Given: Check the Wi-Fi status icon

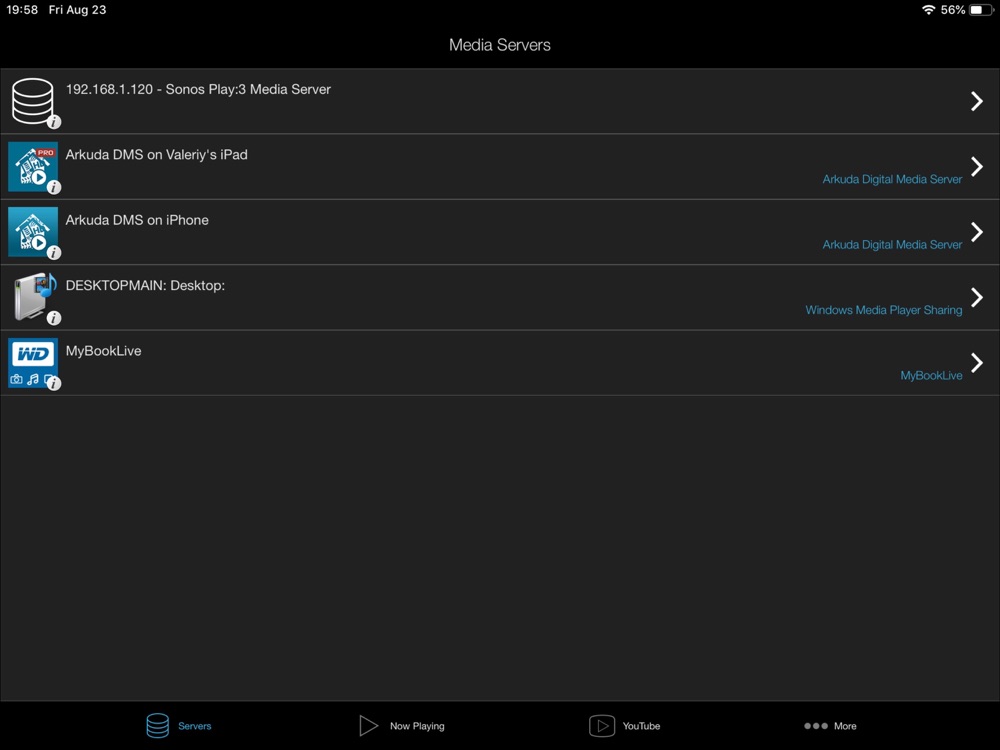Looking at the screenshot, I should pyautogui.click(x=929, y=10).
